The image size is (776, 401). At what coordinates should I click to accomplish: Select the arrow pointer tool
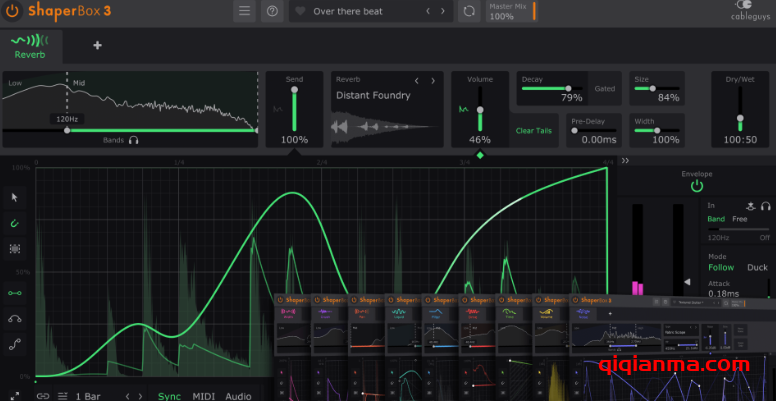(14, 198)
